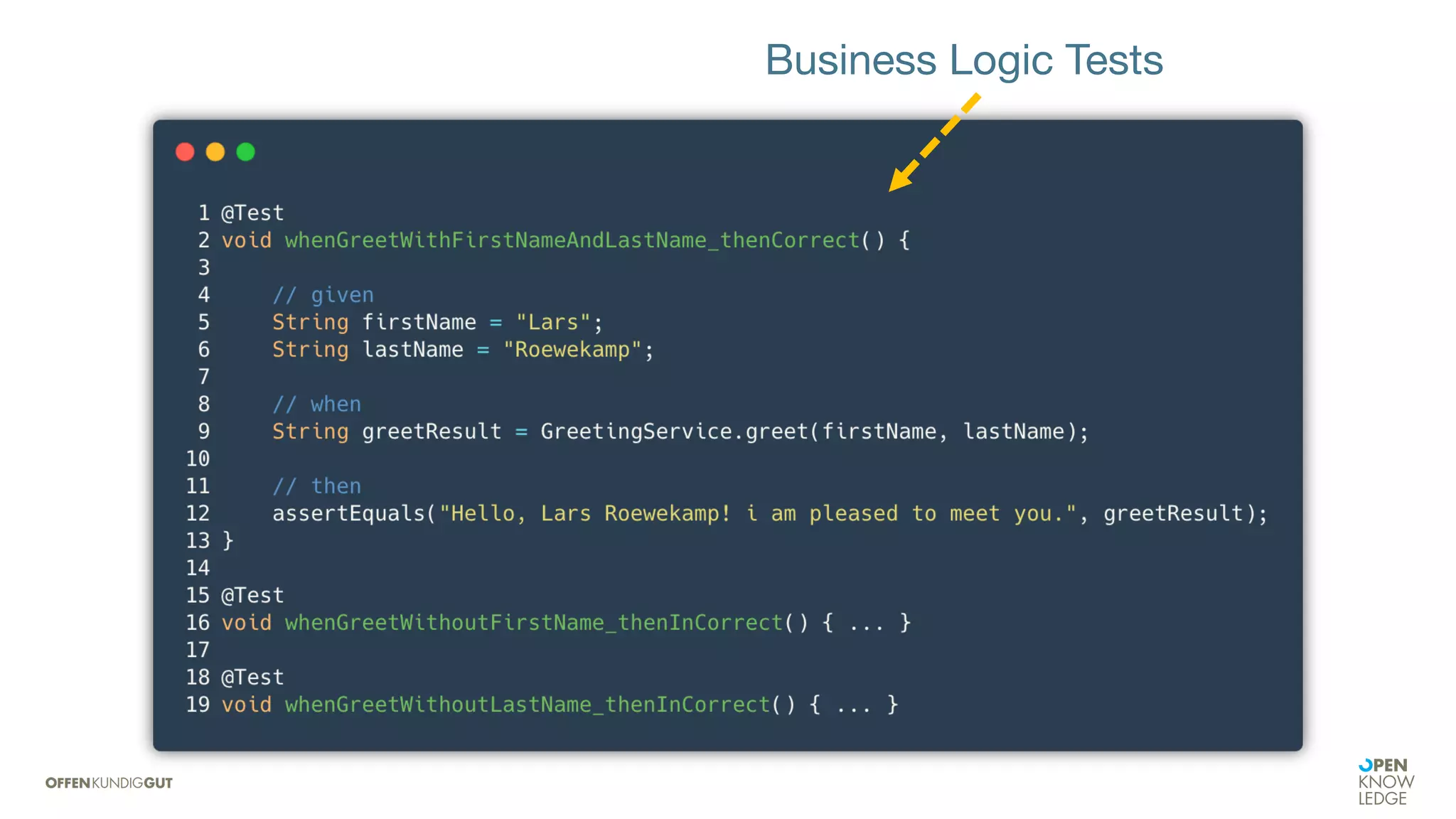Click the Business Logic Tests title
Image resolution: width=1456 pixels, height=819 pixels.
[x=963, y=60]
